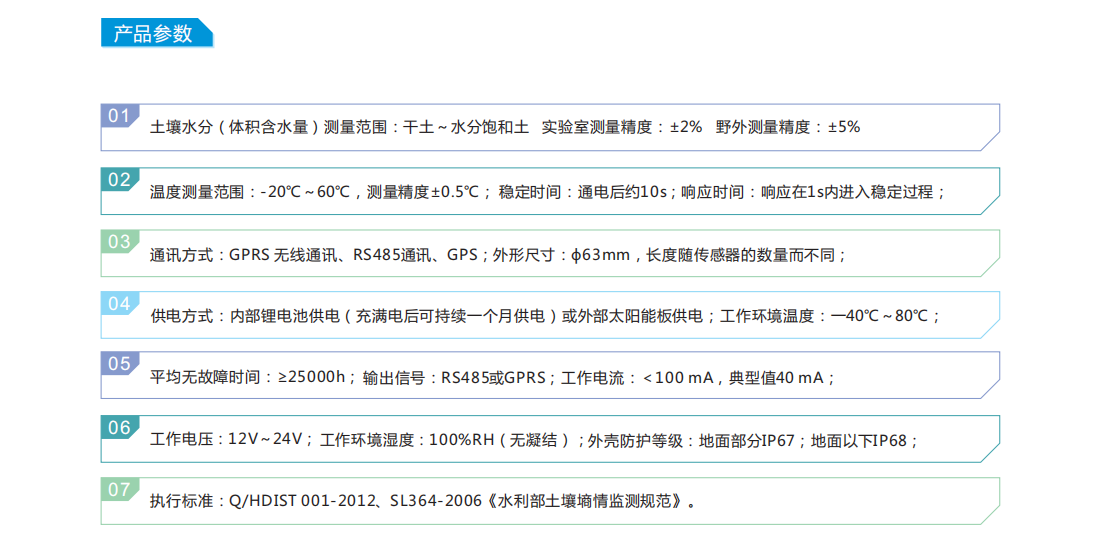Viewport: 1100px width, 540px height.
Task: Click the 工作电压 12V～24V text
Action: click(225, 440)
